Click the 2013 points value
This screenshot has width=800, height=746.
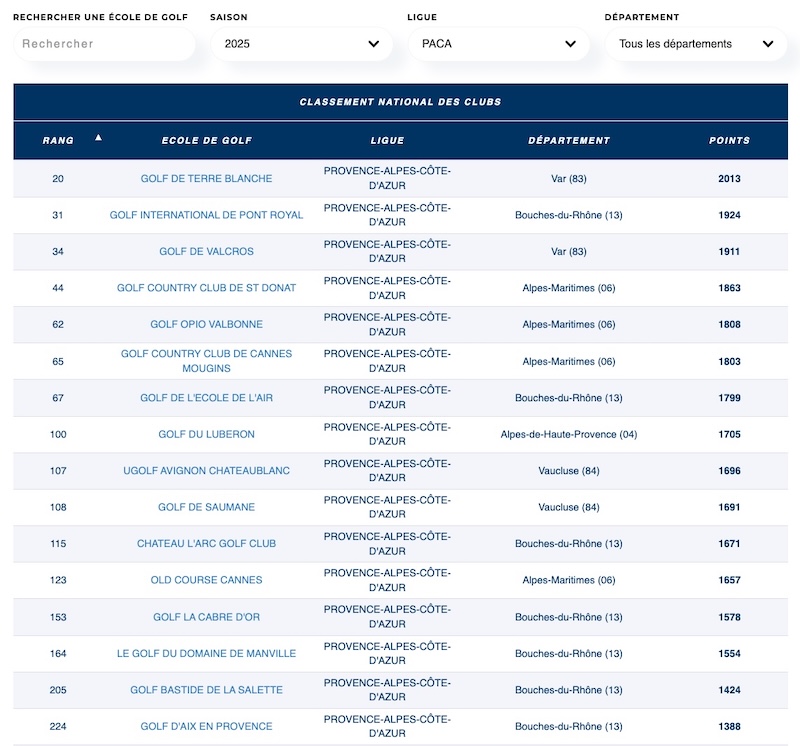729,179
